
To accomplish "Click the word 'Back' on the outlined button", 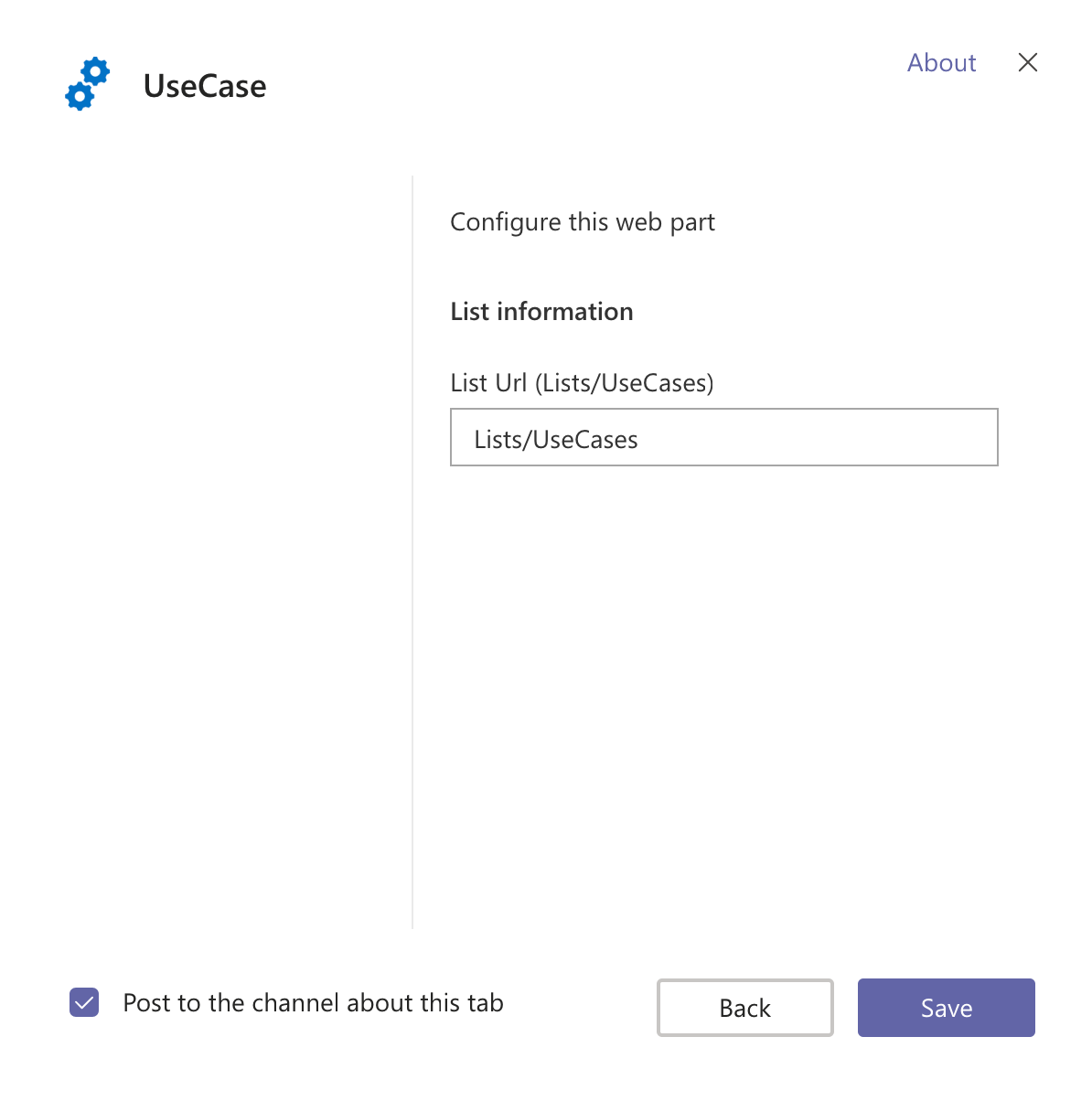I will [744, 1009].
